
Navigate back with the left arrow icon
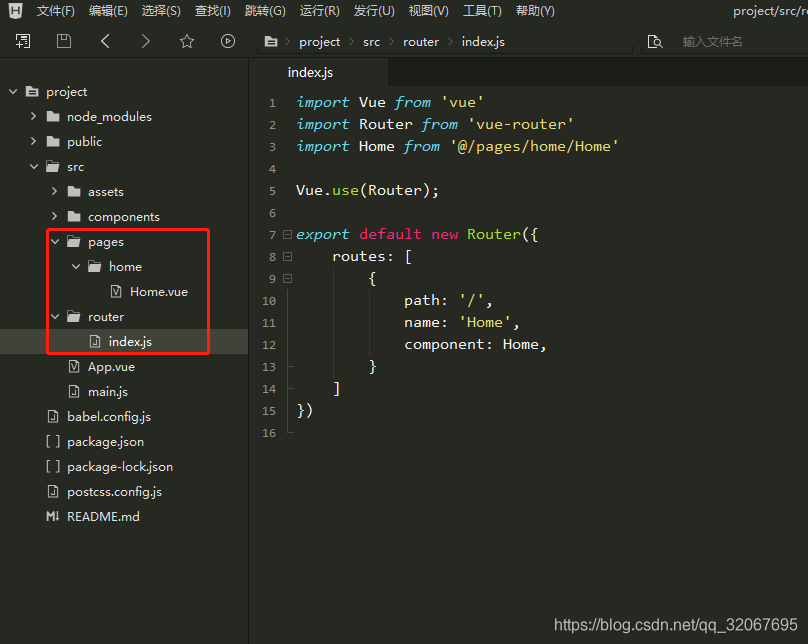(105, 41)
